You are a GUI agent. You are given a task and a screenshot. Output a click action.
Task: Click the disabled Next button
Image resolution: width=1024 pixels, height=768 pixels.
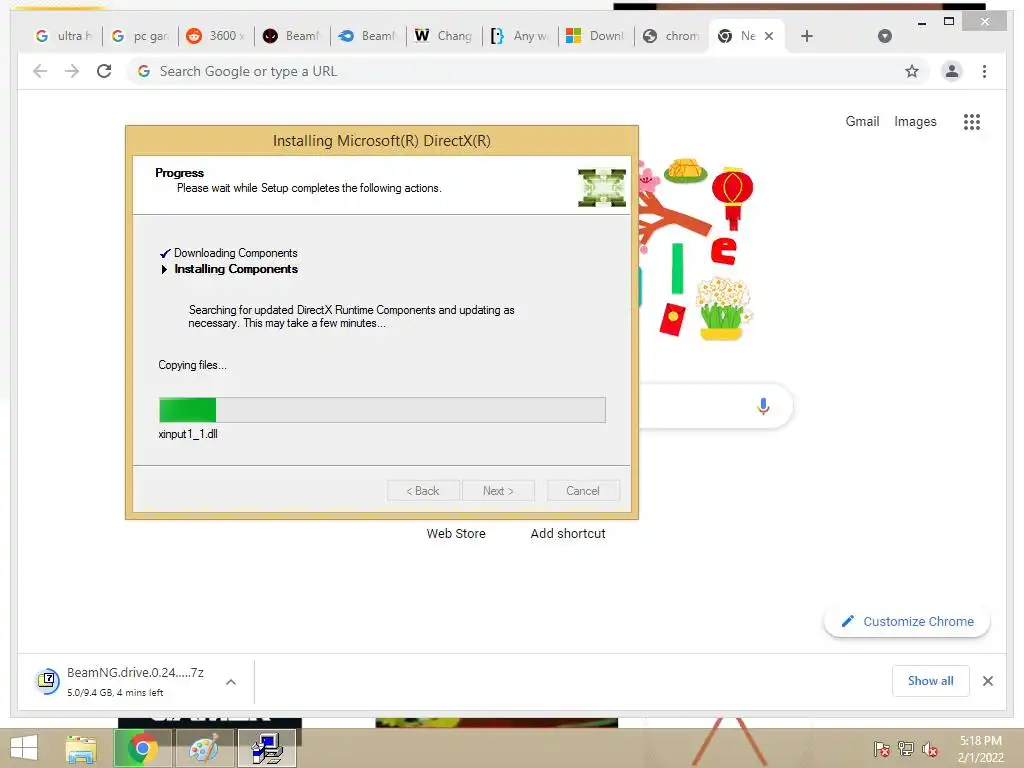pos(498,490)
